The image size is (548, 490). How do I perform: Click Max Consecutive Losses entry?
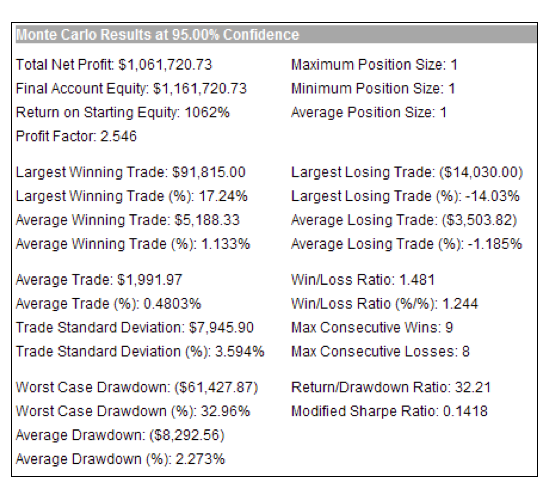pos(380,352)
